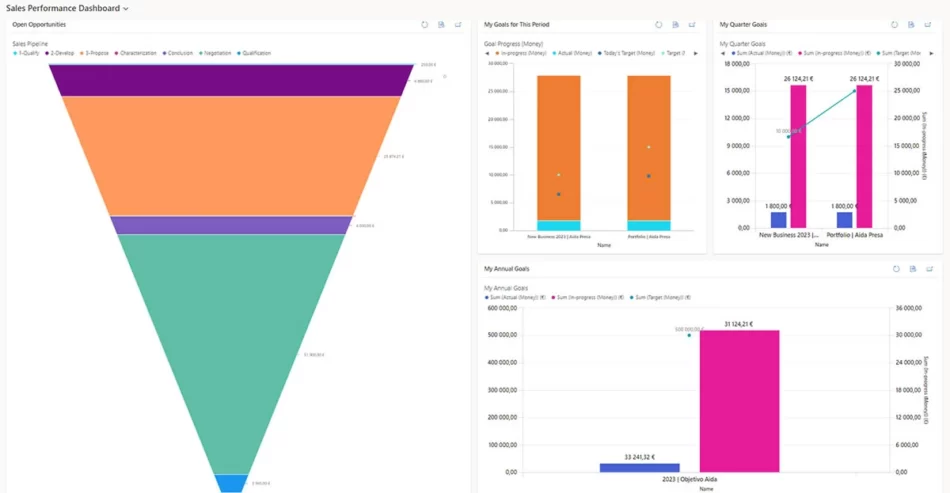Expand the Open Opportunities chart
The height and width of the screenshot is (493, 950).
pyautogui.click(x=458, y=25)
